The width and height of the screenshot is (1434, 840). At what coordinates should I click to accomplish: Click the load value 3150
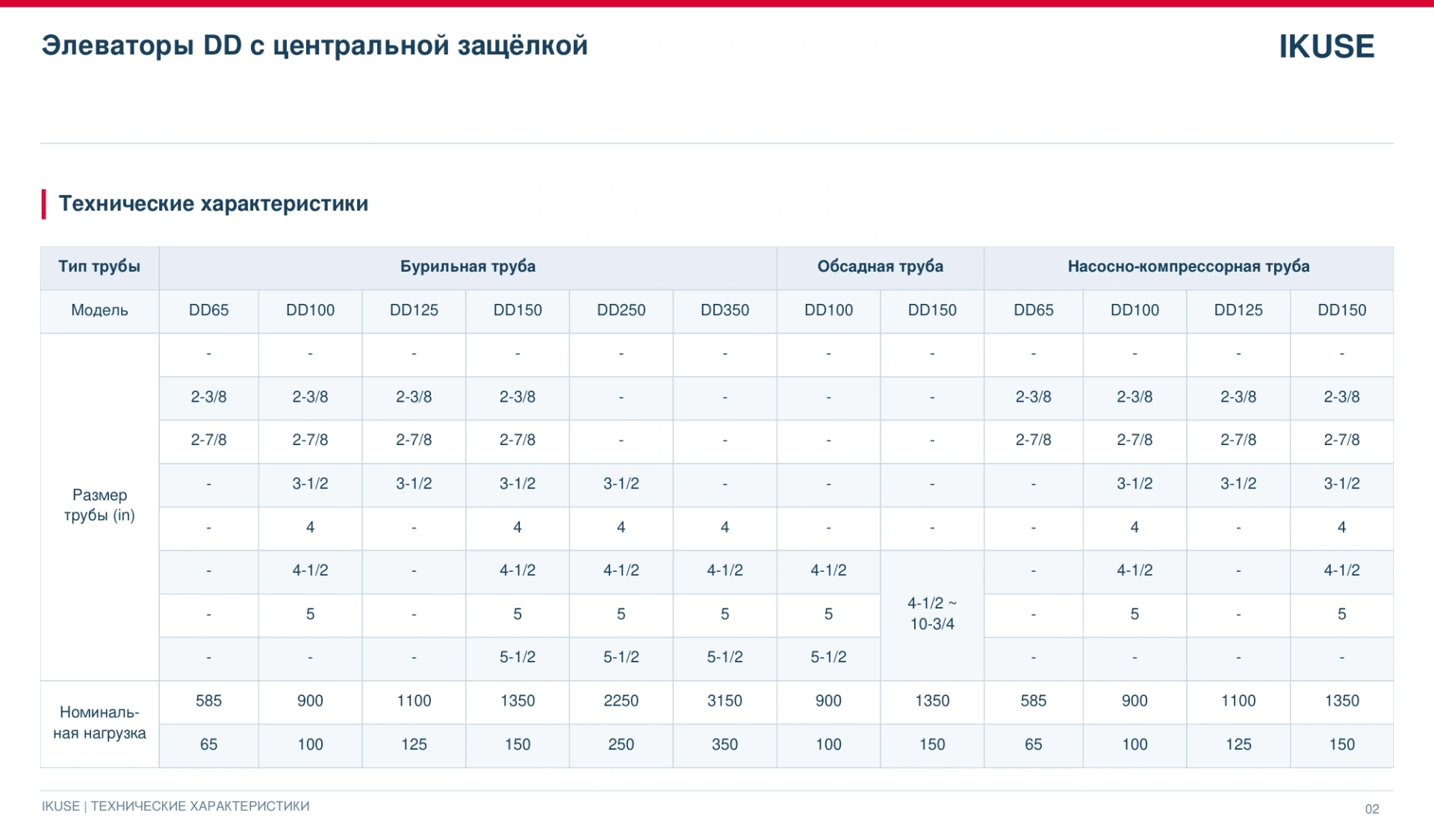724,701
